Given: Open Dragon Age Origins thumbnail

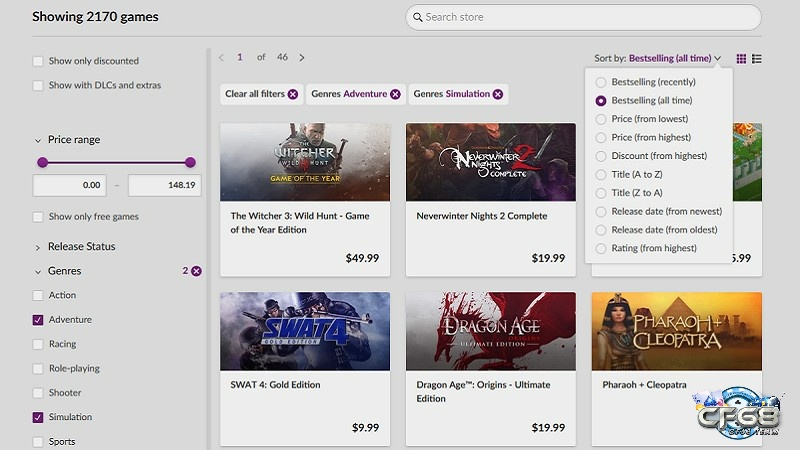Looking at the screenshot, I should 491,331.
